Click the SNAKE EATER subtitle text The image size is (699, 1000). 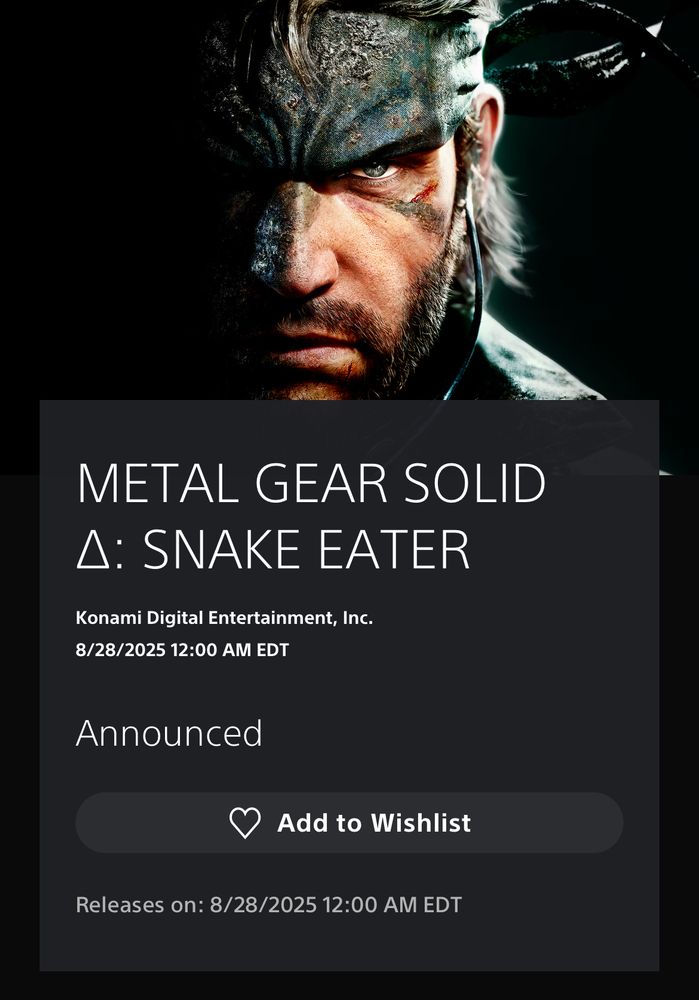pyautogui.click(x=307, y=548)
